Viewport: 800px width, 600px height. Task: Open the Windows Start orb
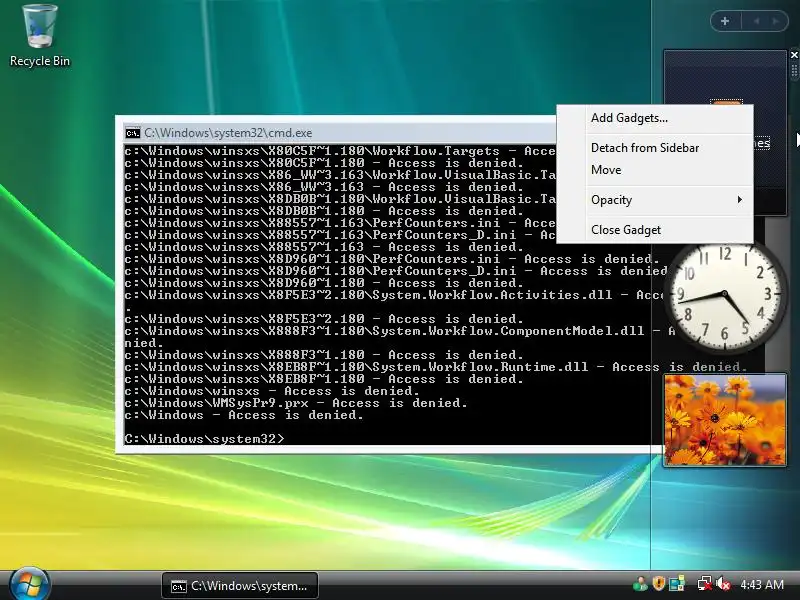[x=29, y=584]
